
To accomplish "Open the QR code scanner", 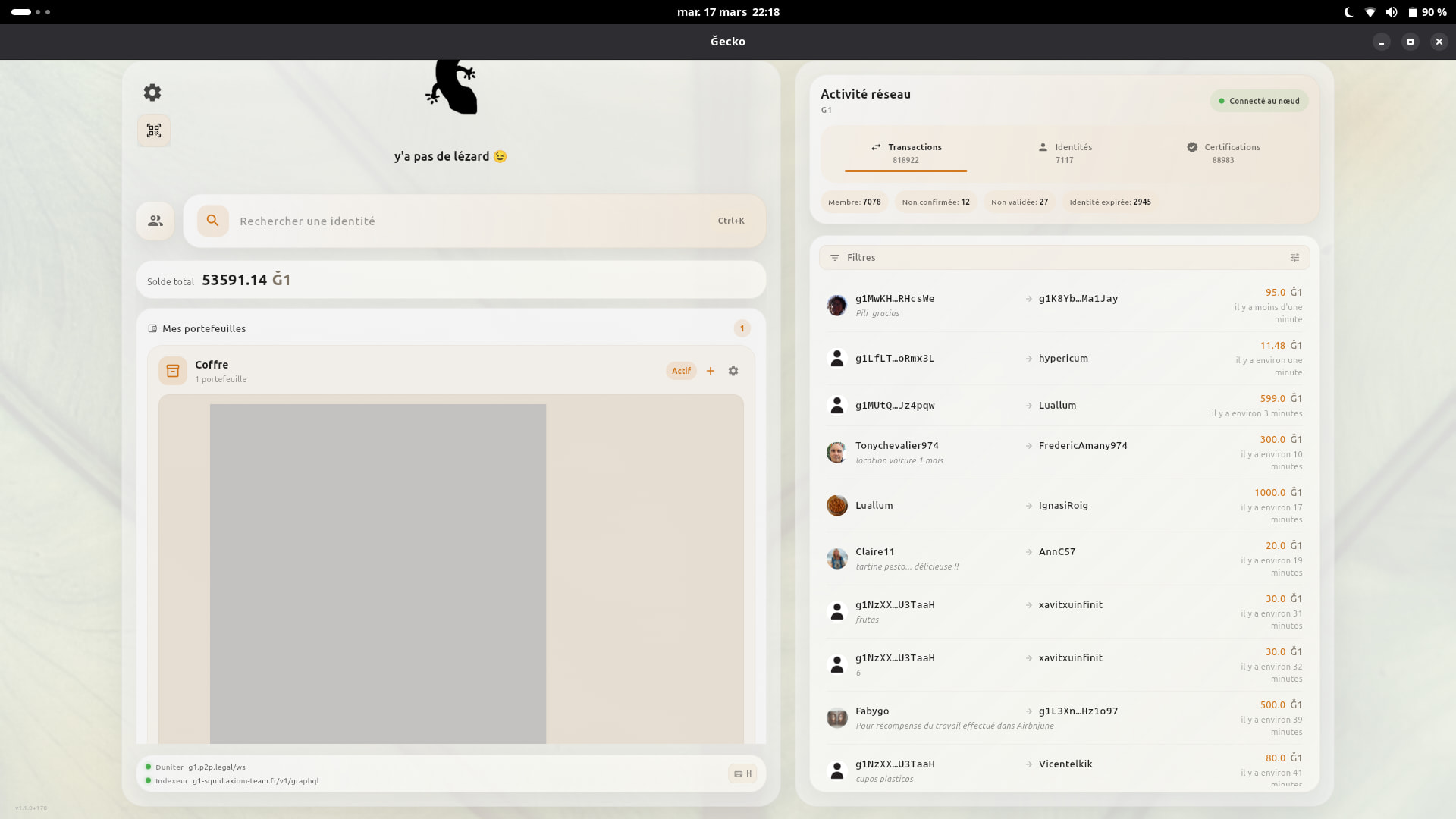I will (154, 130).
